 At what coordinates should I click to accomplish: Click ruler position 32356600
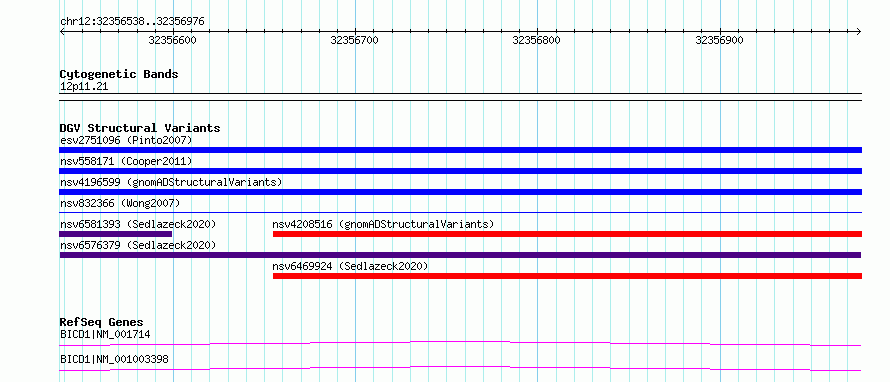pos(172,40)
